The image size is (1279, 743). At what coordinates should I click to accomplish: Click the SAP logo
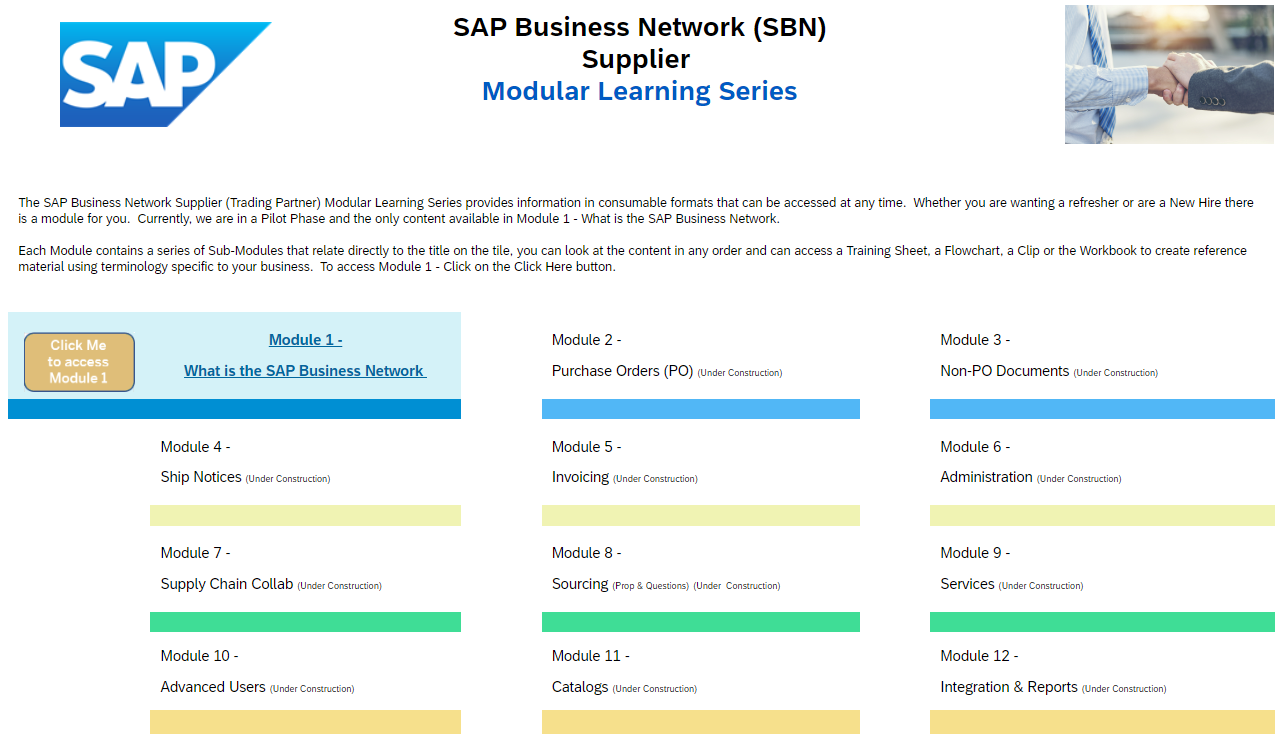click(165, 74)
